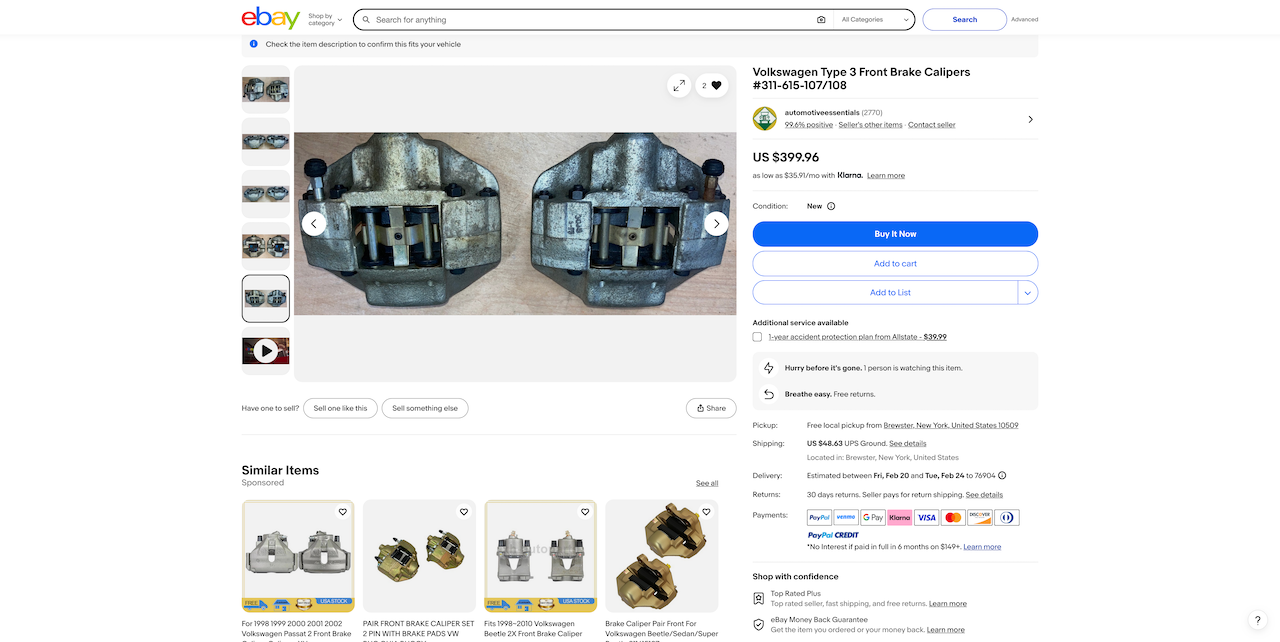Click the Condition info icon
The width and height of the screenshot is (1280, 642).
click(831, 207)
